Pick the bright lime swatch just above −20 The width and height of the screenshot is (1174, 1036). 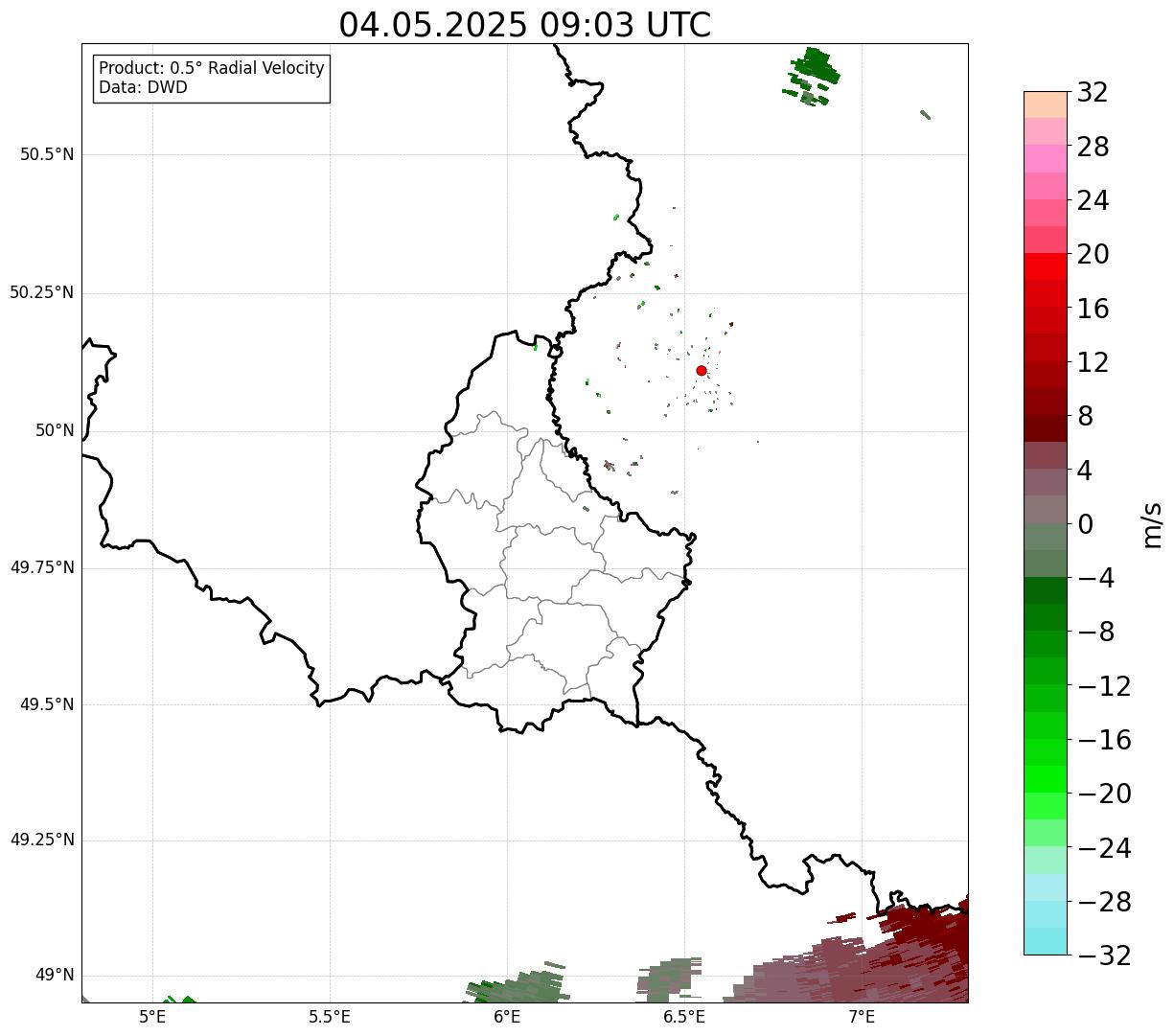pos(1046,779)
